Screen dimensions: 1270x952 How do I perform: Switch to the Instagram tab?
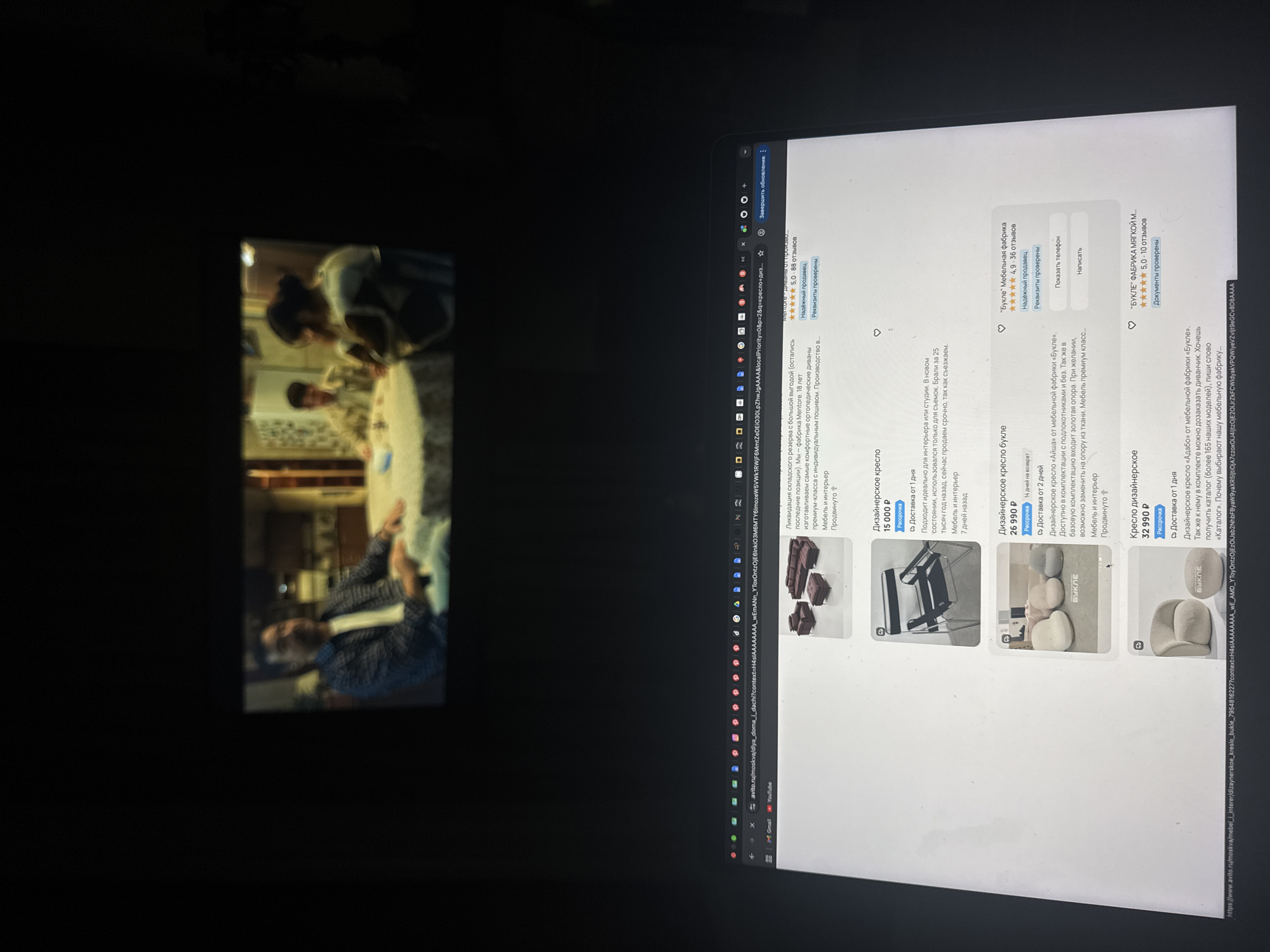[735, 737]
